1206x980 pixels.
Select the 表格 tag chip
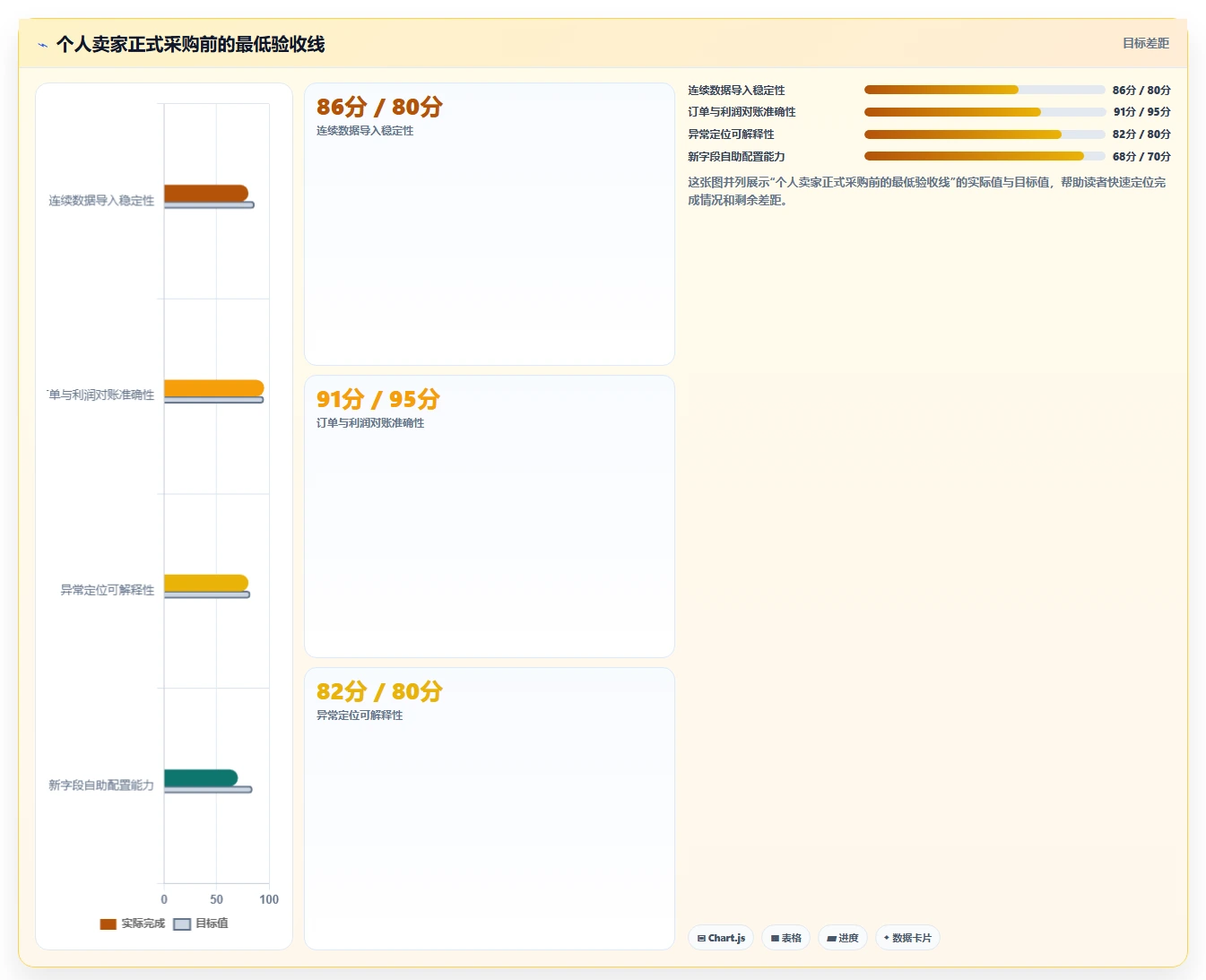point(786,938)
